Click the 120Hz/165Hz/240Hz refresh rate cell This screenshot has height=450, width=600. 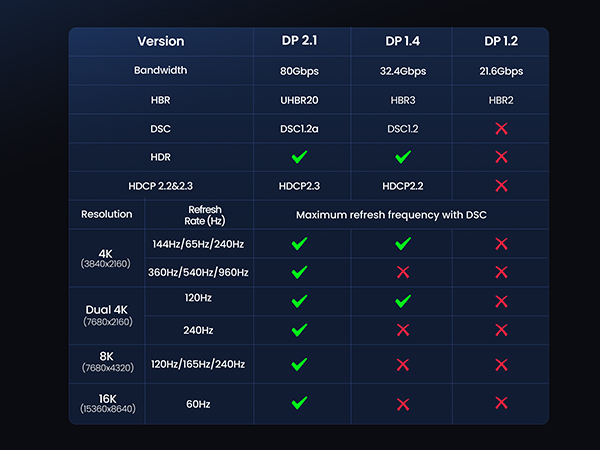click(x=198, y=364)
